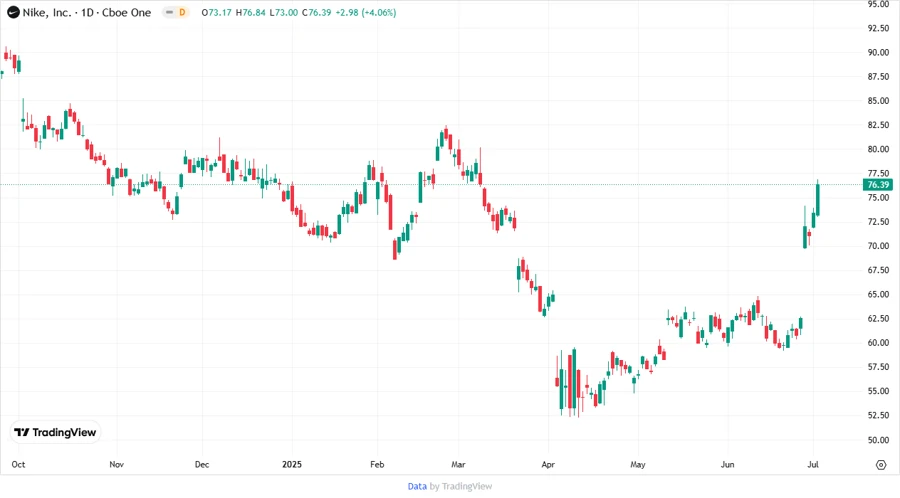Select the current price label 76.39

pos(878,185)
